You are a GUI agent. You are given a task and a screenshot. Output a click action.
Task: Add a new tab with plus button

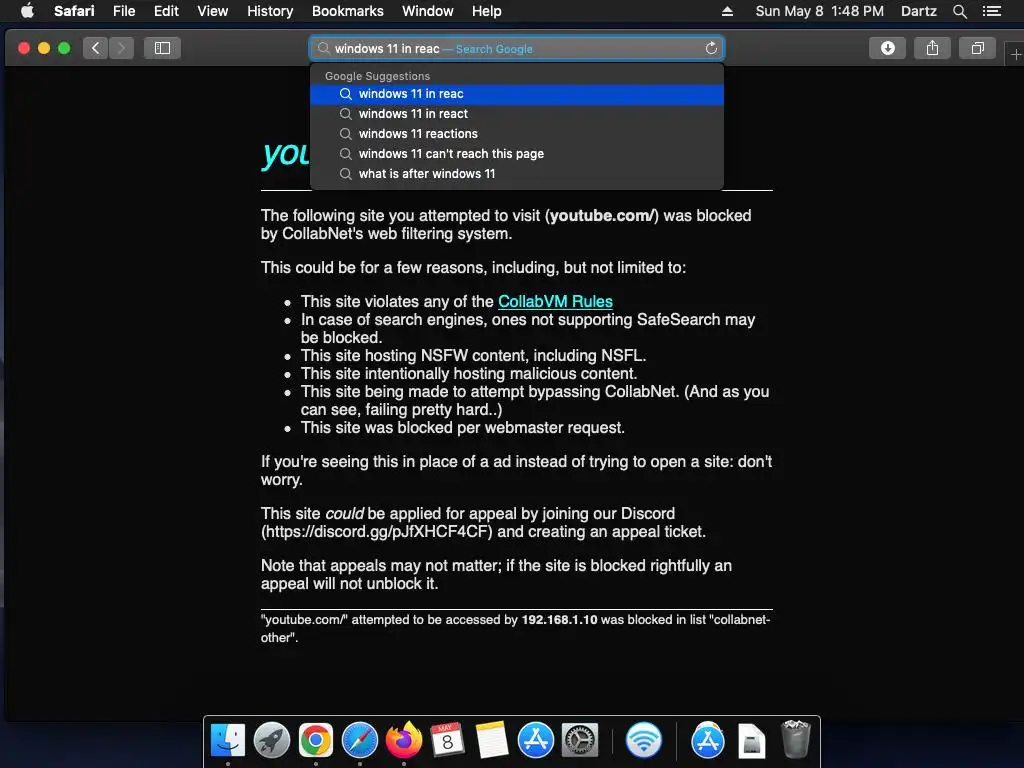pos(1016,55)
